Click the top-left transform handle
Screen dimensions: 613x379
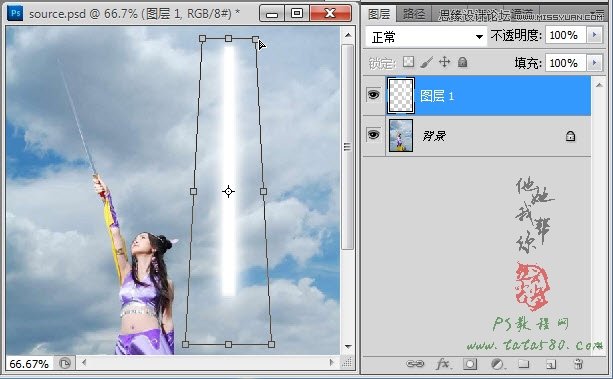202,38
